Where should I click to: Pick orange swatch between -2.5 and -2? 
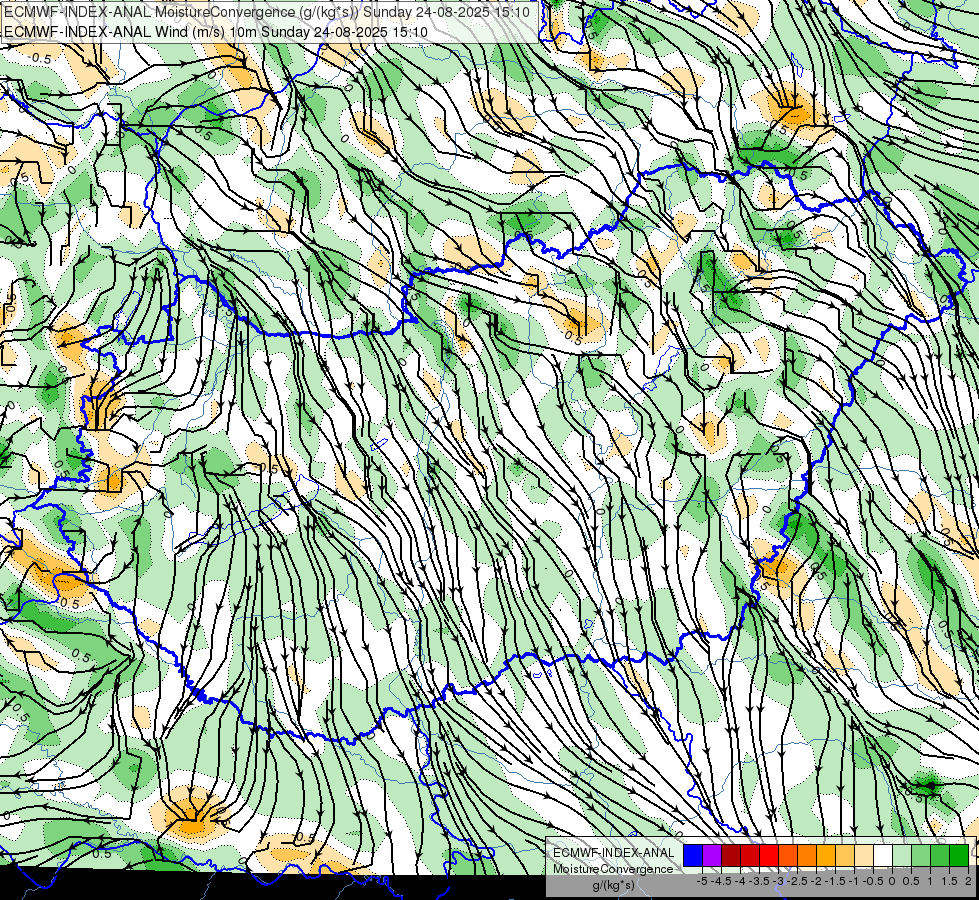click(807, 856)
